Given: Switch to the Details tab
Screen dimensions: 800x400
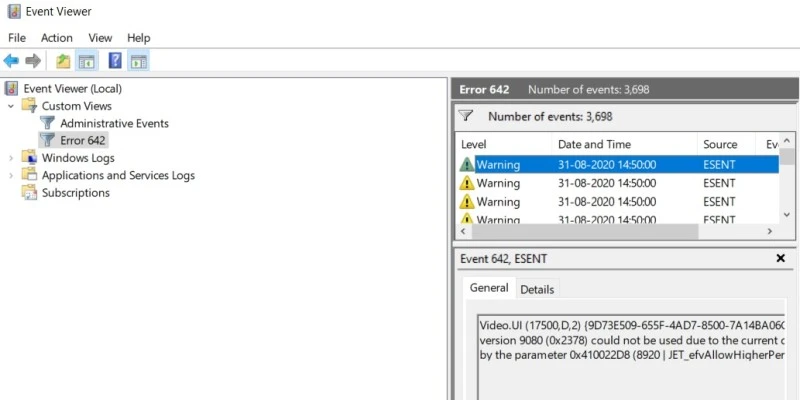Looking at the screenshot, I should click(x=537, y=289).
